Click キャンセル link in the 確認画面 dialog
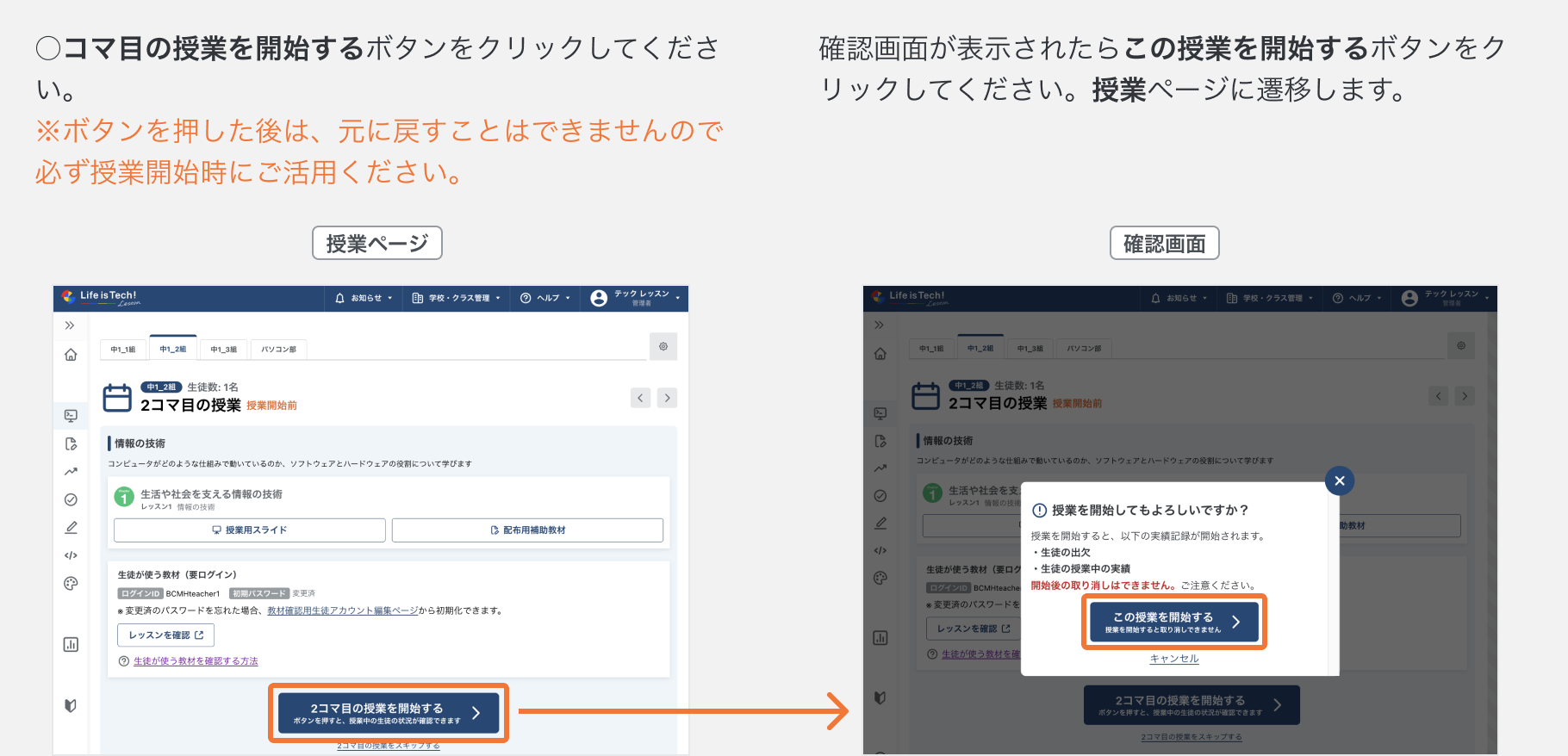This screenshot has width=1568, height=756. (x=1174, y=659)
